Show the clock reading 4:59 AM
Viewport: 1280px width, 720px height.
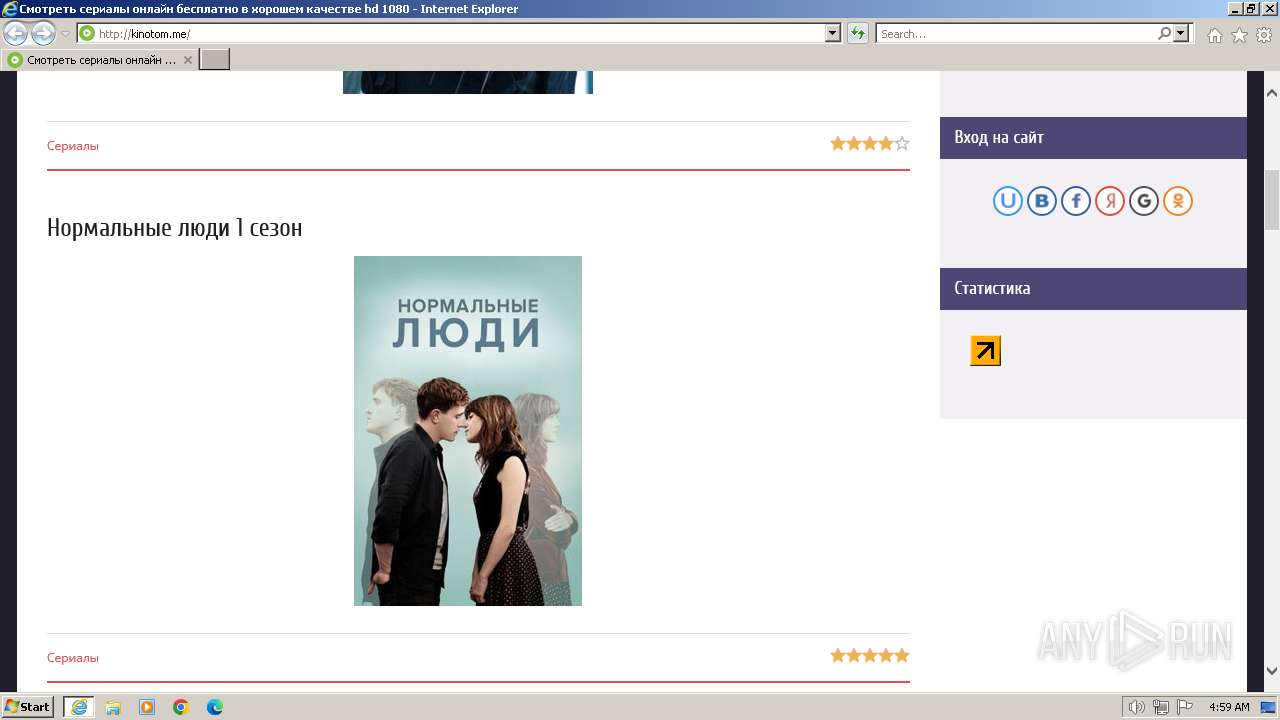(x=1229, y=707)
